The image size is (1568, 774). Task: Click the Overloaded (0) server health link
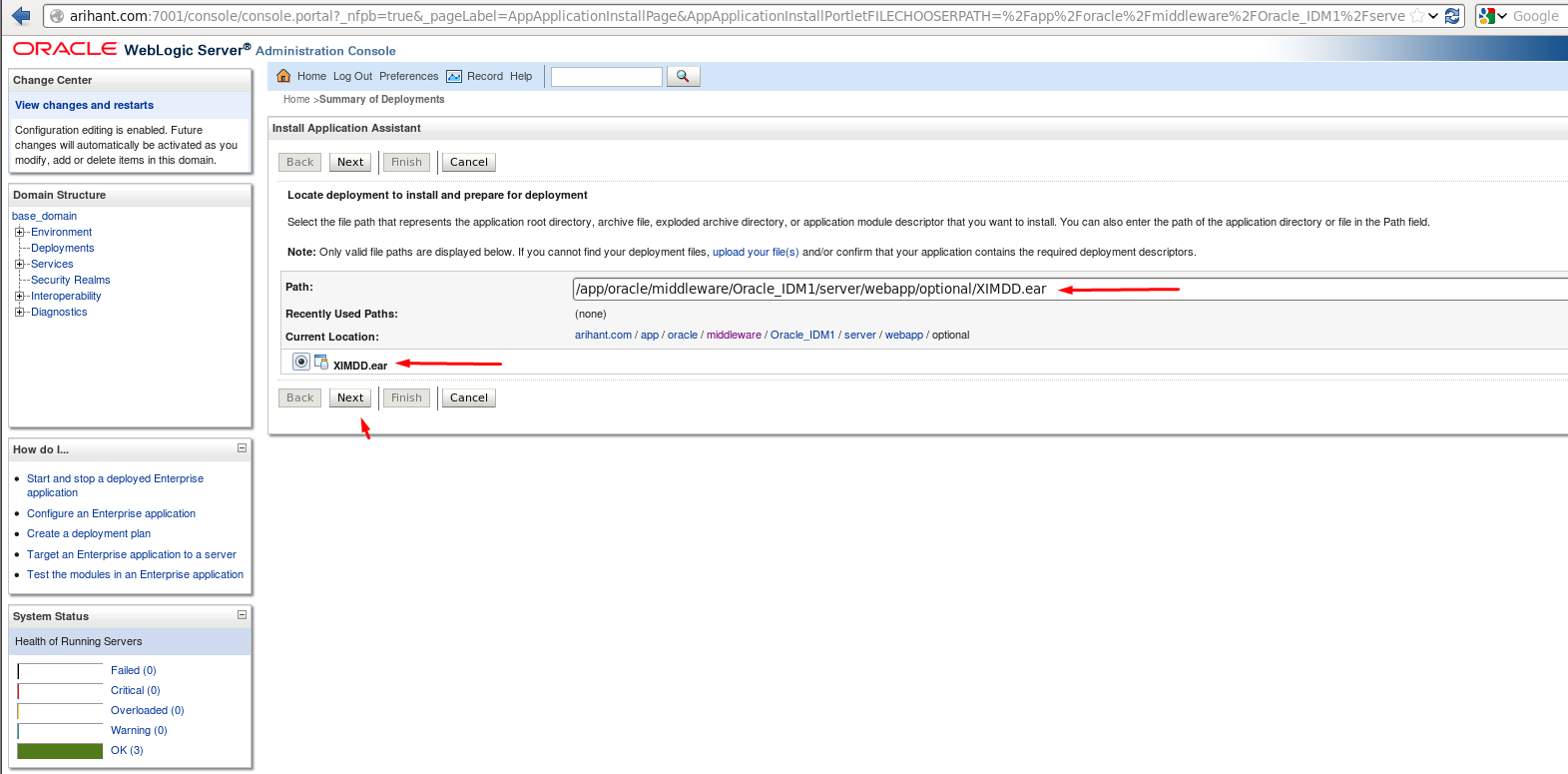click(x=148, y=710)
